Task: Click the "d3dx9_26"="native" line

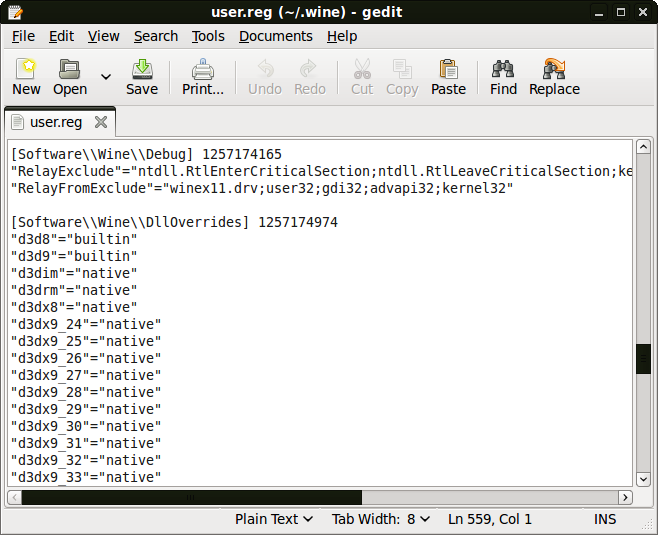Action: [x=86, y=358]
